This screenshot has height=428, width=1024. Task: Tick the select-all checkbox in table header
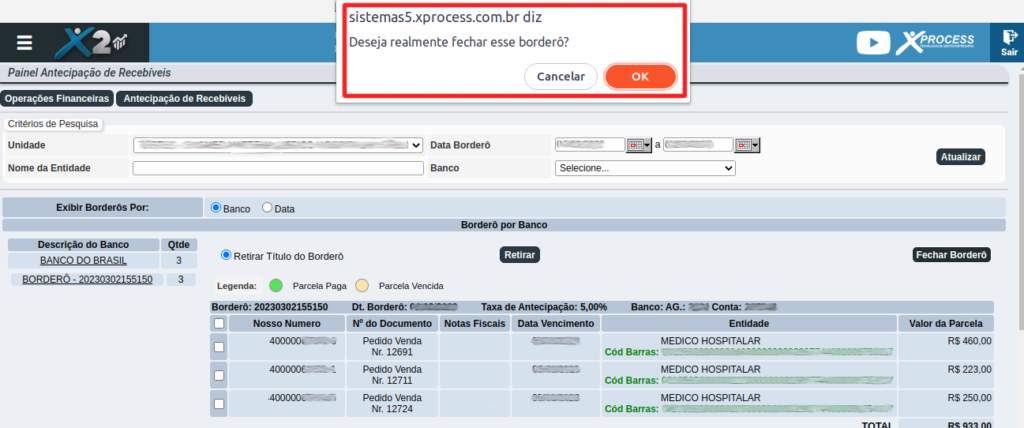pyautogui.click(x=219, y=324)
